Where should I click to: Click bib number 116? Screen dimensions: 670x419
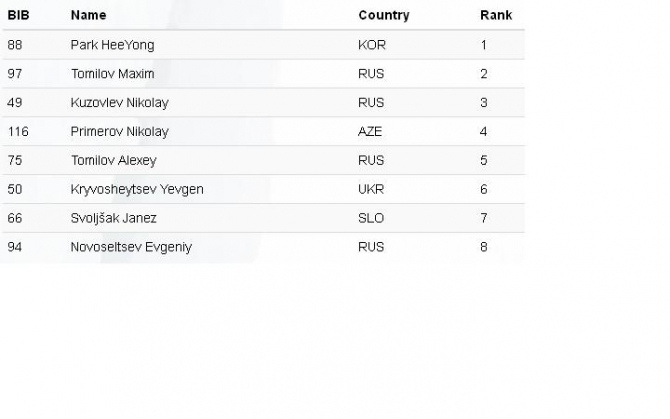coord(17,132)
